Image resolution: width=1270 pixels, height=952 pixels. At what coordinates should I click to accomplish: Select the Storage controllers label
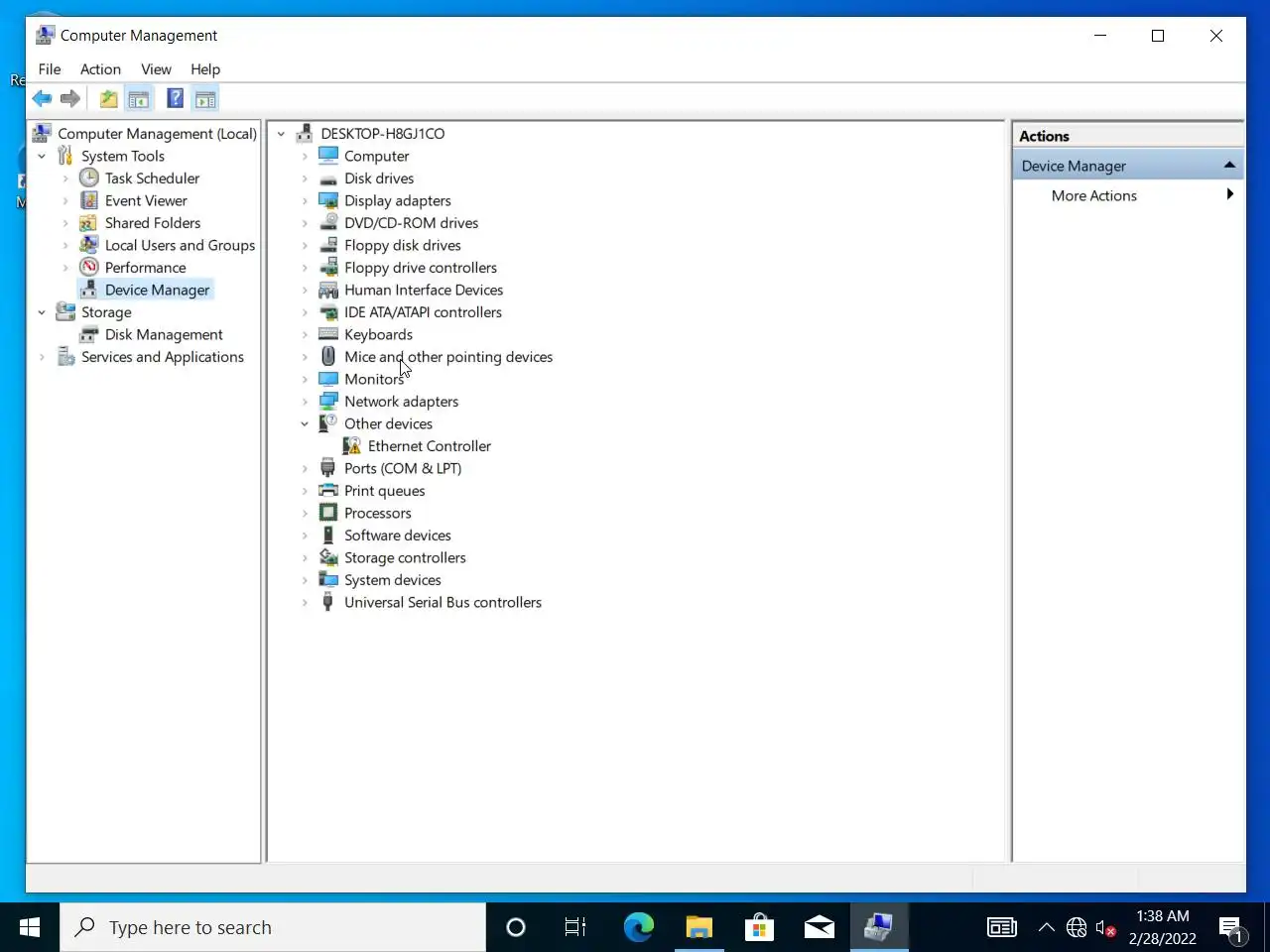click(405, 557)
